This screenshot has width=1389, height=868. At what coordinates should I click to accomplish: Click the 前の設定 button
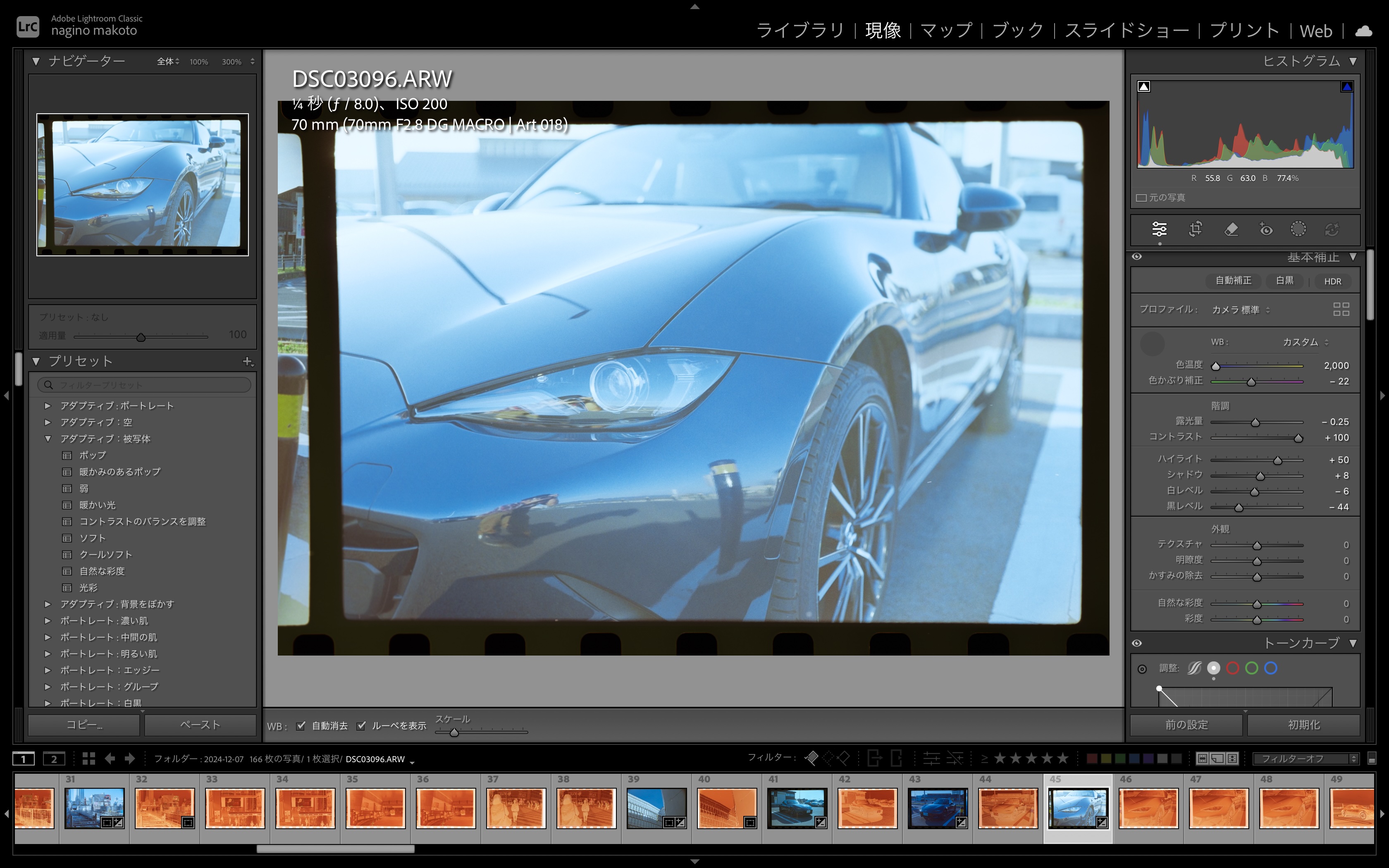tap(1186, 725)
